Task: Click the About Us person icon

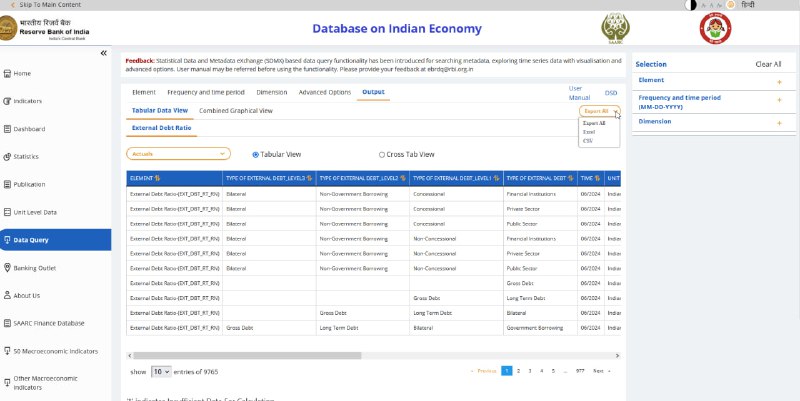Action: 7,295
